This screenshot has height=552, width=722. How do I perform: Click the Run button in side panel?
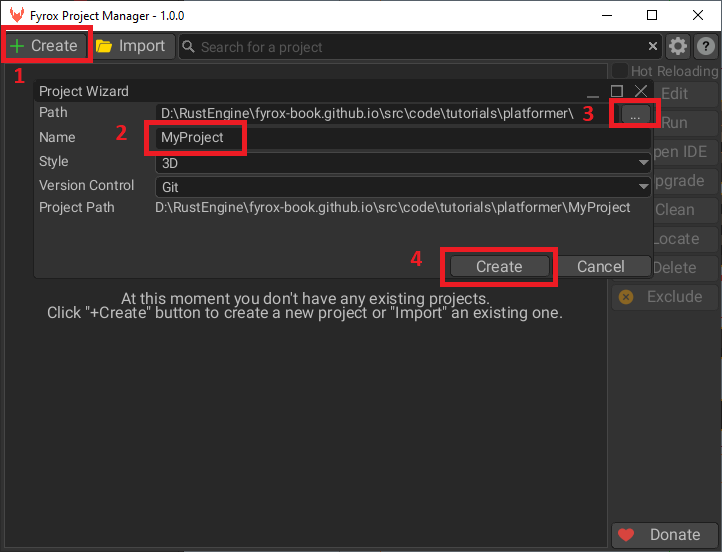tap(675, 122)
